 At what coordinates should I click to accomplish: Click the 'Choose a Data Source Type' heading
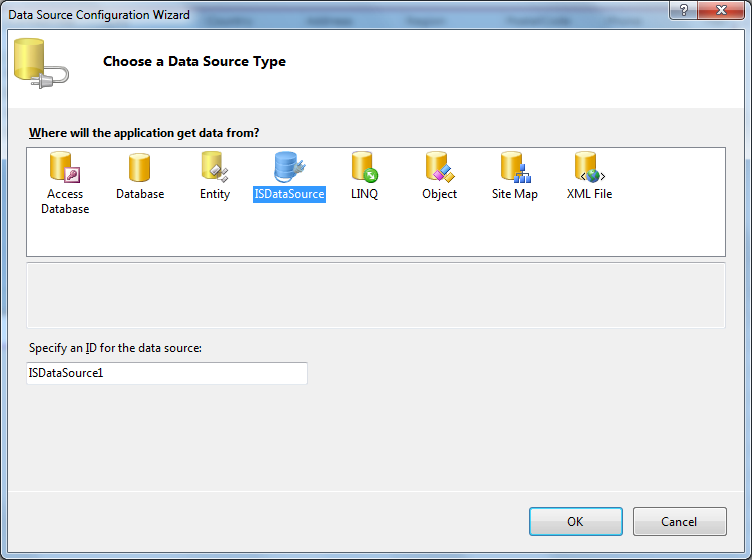point(194,62)
